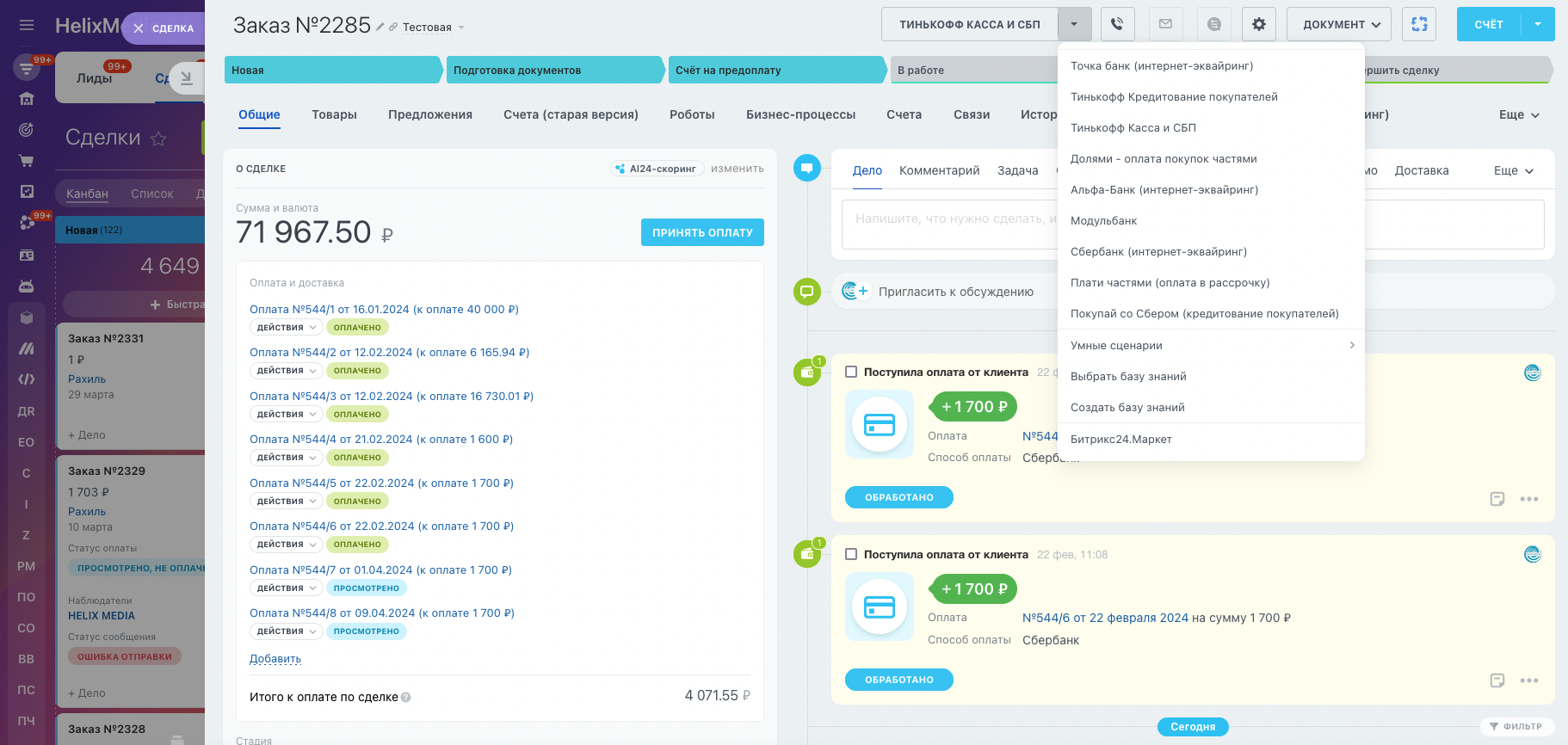
Task: Click the AI24-скоринг badge
Action: [657, 169]
